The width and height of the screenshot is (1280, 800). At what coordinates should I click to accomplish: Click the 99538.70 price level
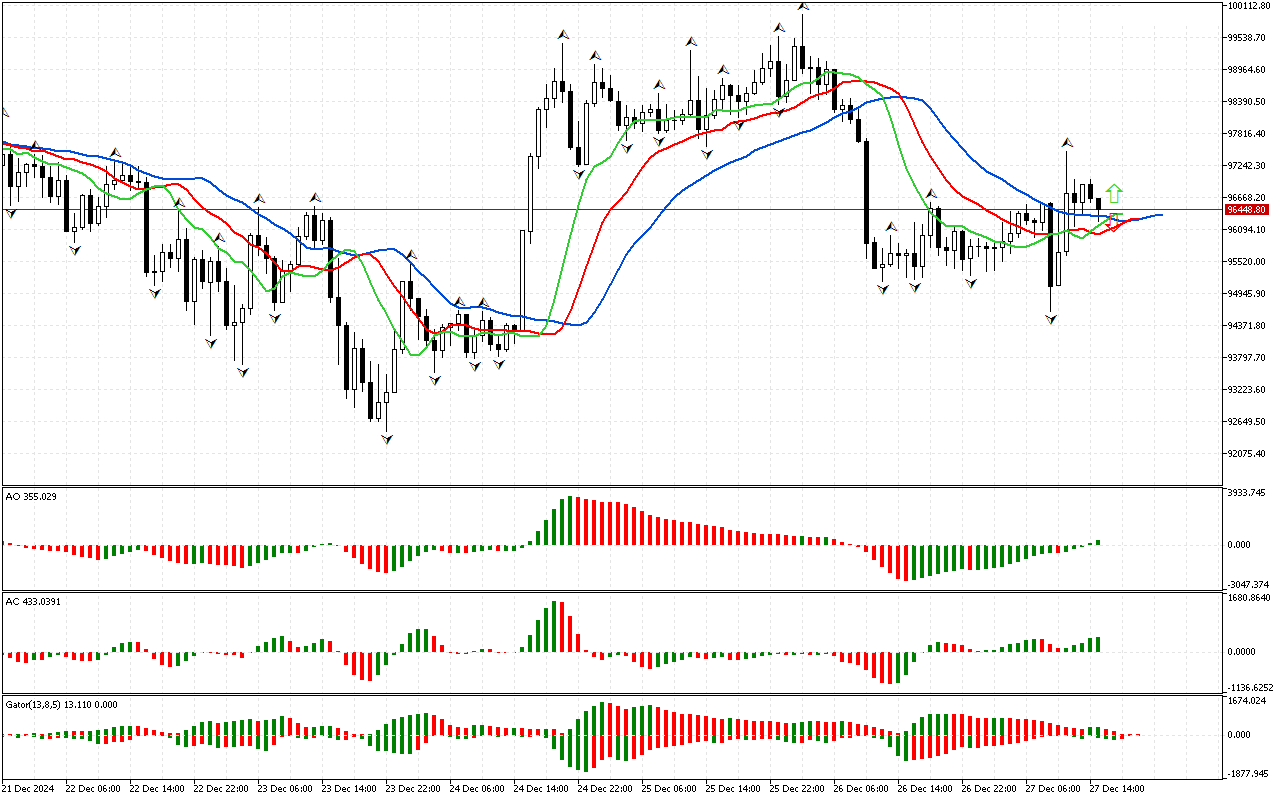coord(1248,38)
